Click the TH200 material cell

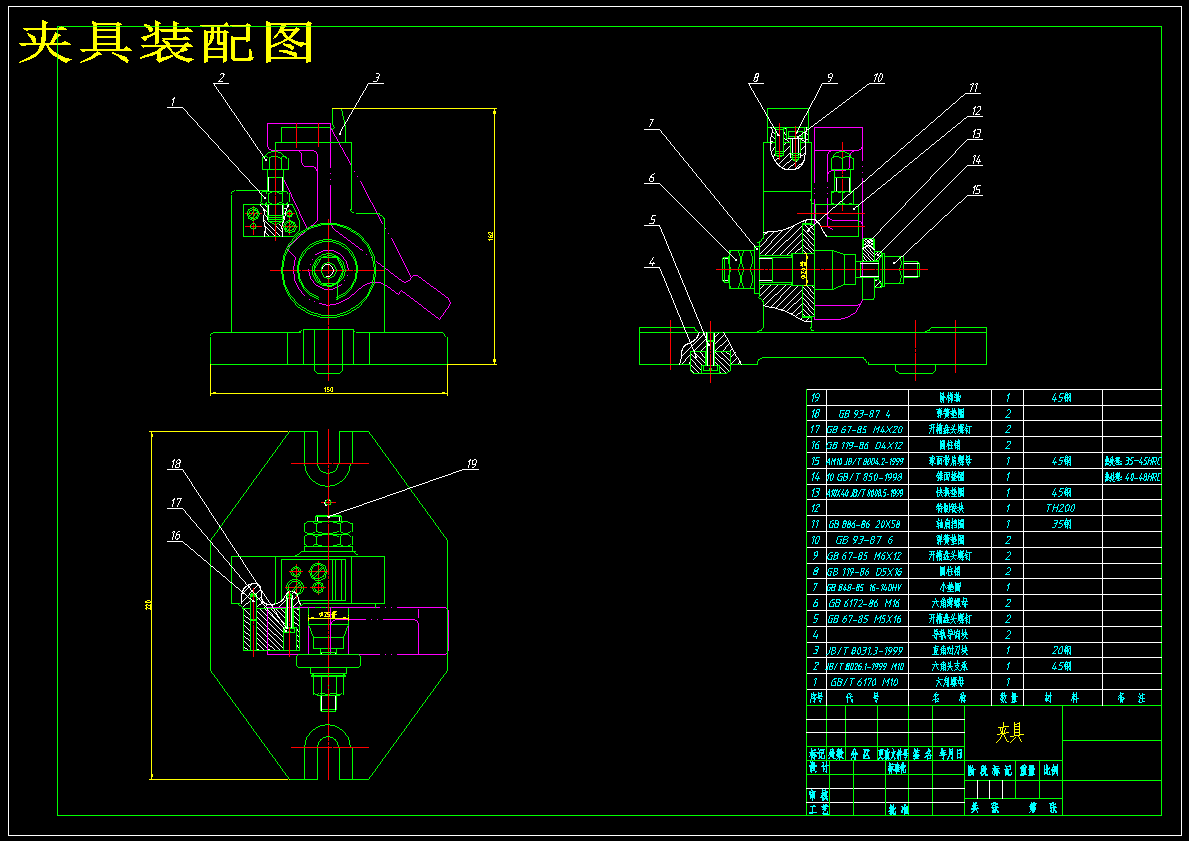(x=1062, y=508)
